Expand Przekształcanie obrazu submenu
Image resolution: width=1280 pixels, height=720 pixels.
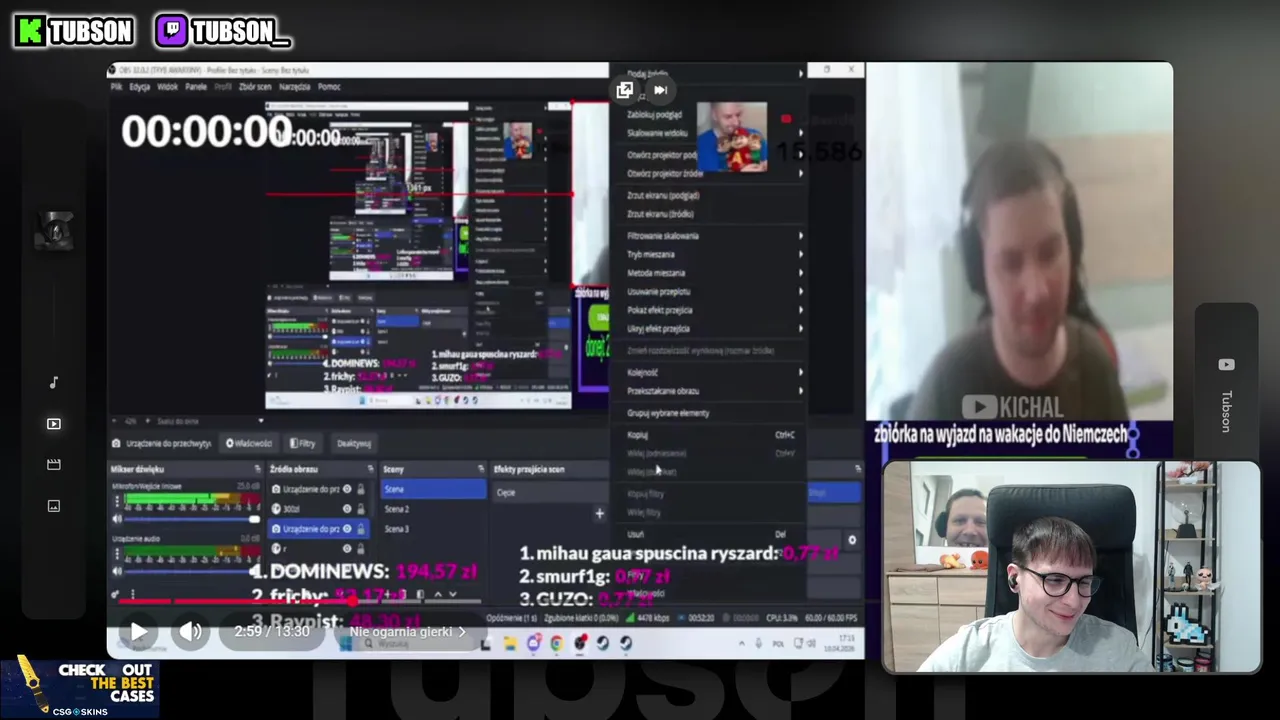[x=708, y=391]
